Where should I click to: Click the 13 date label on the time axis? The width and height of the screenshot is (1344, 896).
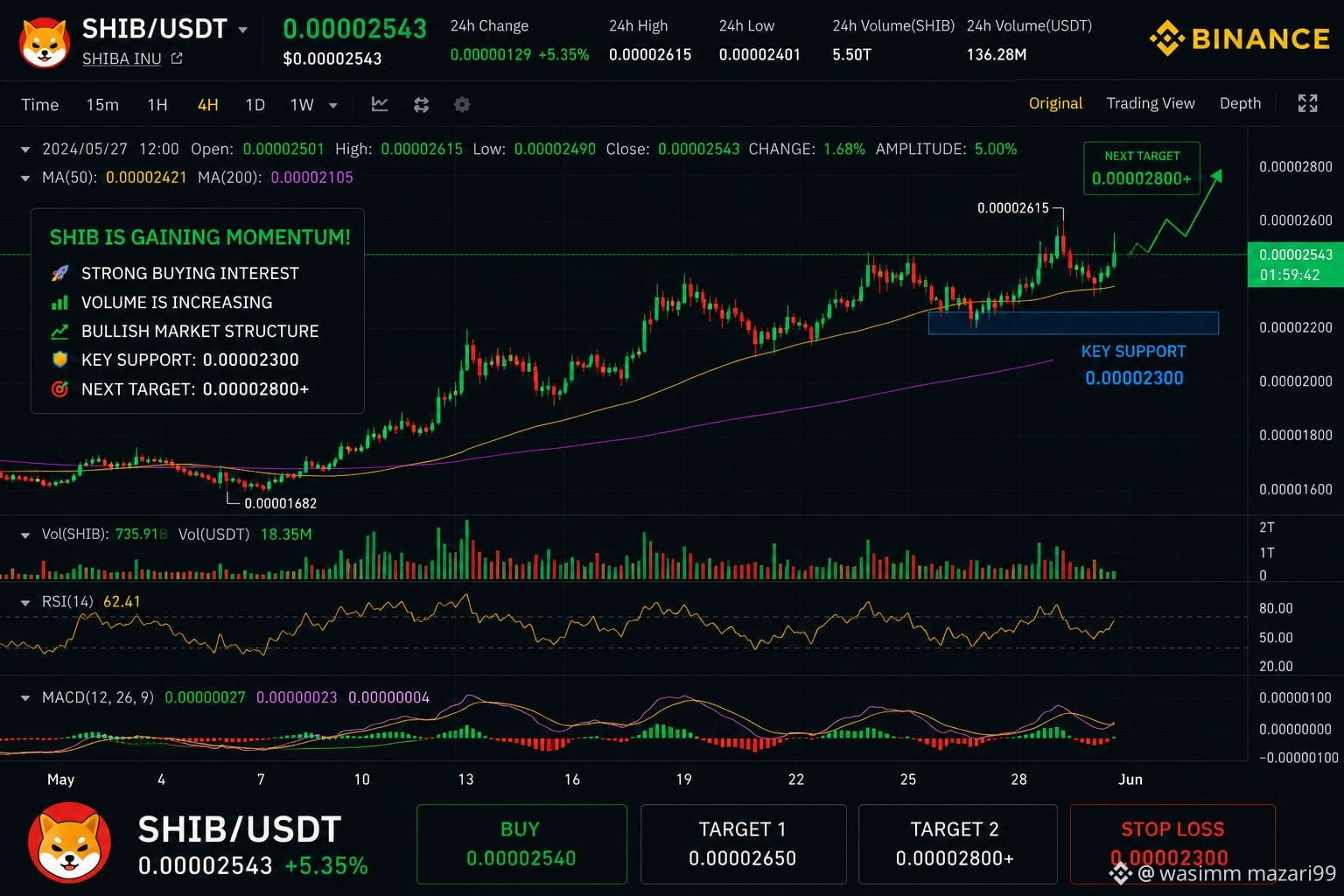465,779
